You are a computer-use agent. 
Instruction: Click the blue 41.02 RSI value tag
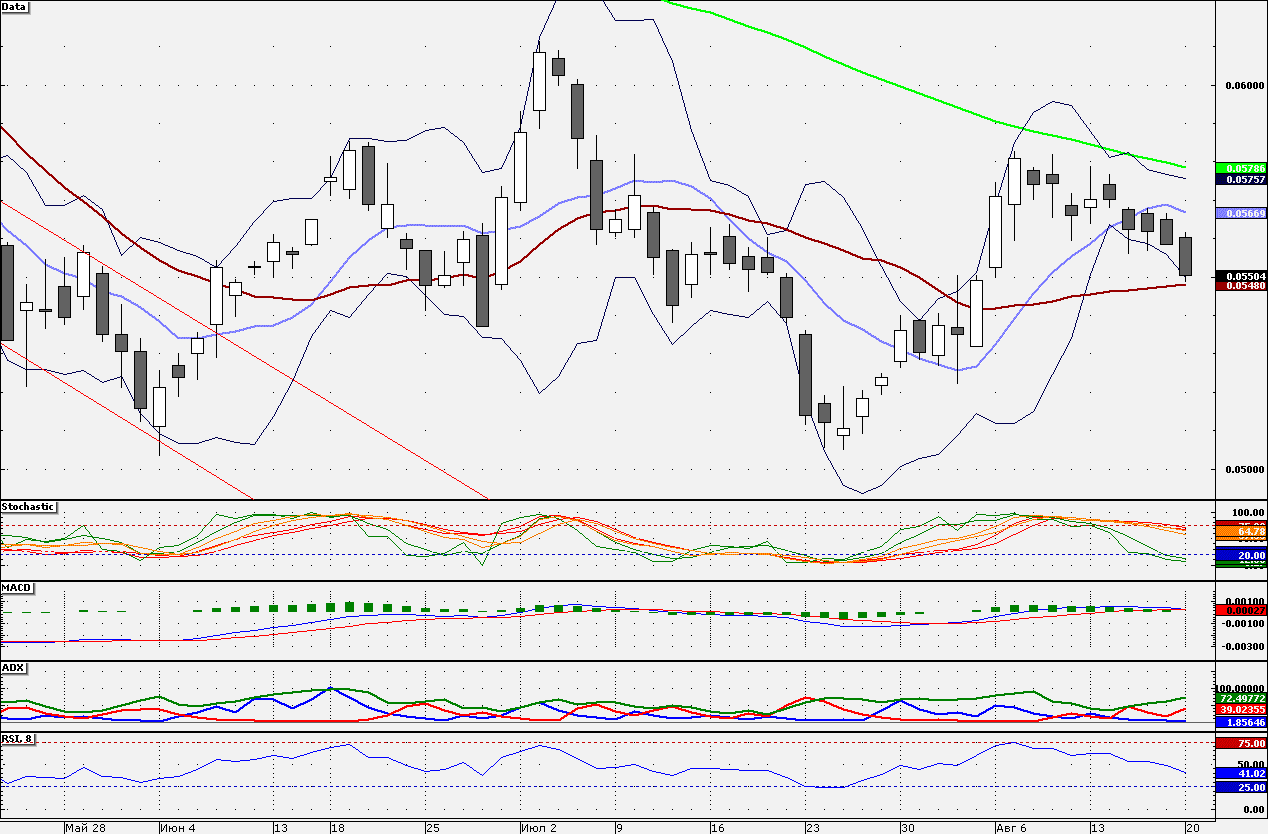1241,773
